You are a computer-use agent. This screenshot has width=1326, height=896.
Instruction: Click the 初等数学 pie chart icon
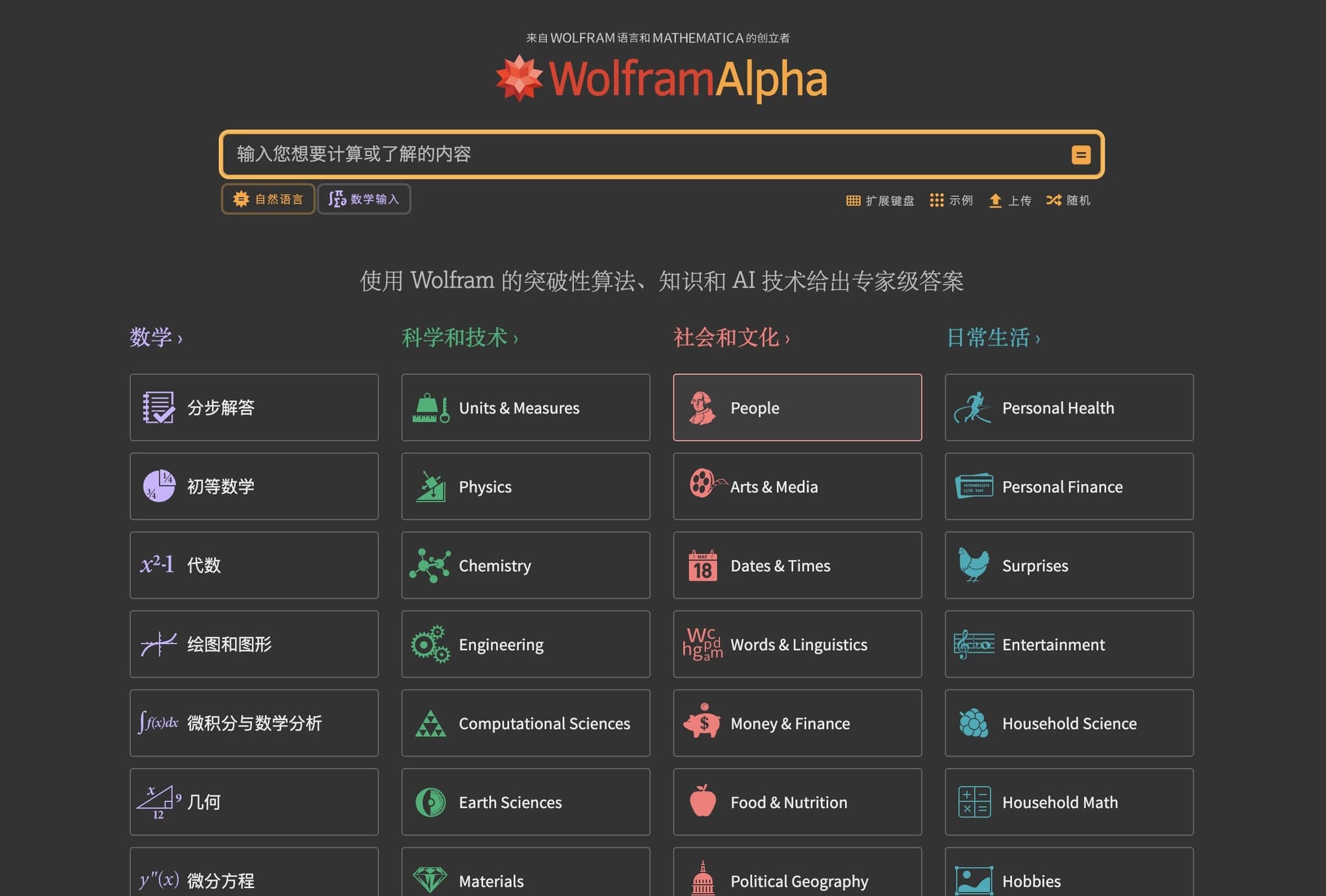[159, 486]
